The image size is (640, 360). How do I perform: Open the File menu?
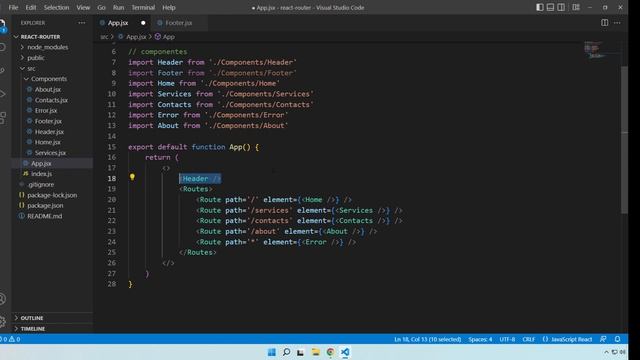(13, 7)
